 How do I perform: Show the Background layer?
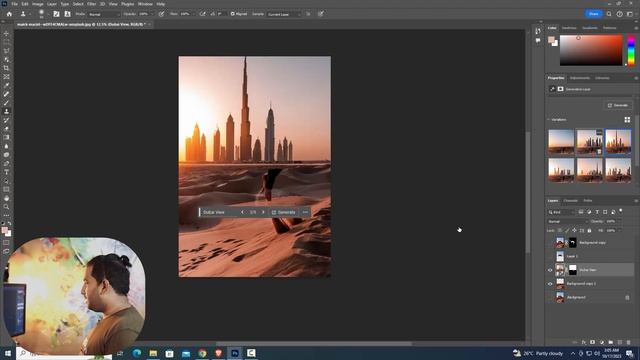[x=550, y=298]
